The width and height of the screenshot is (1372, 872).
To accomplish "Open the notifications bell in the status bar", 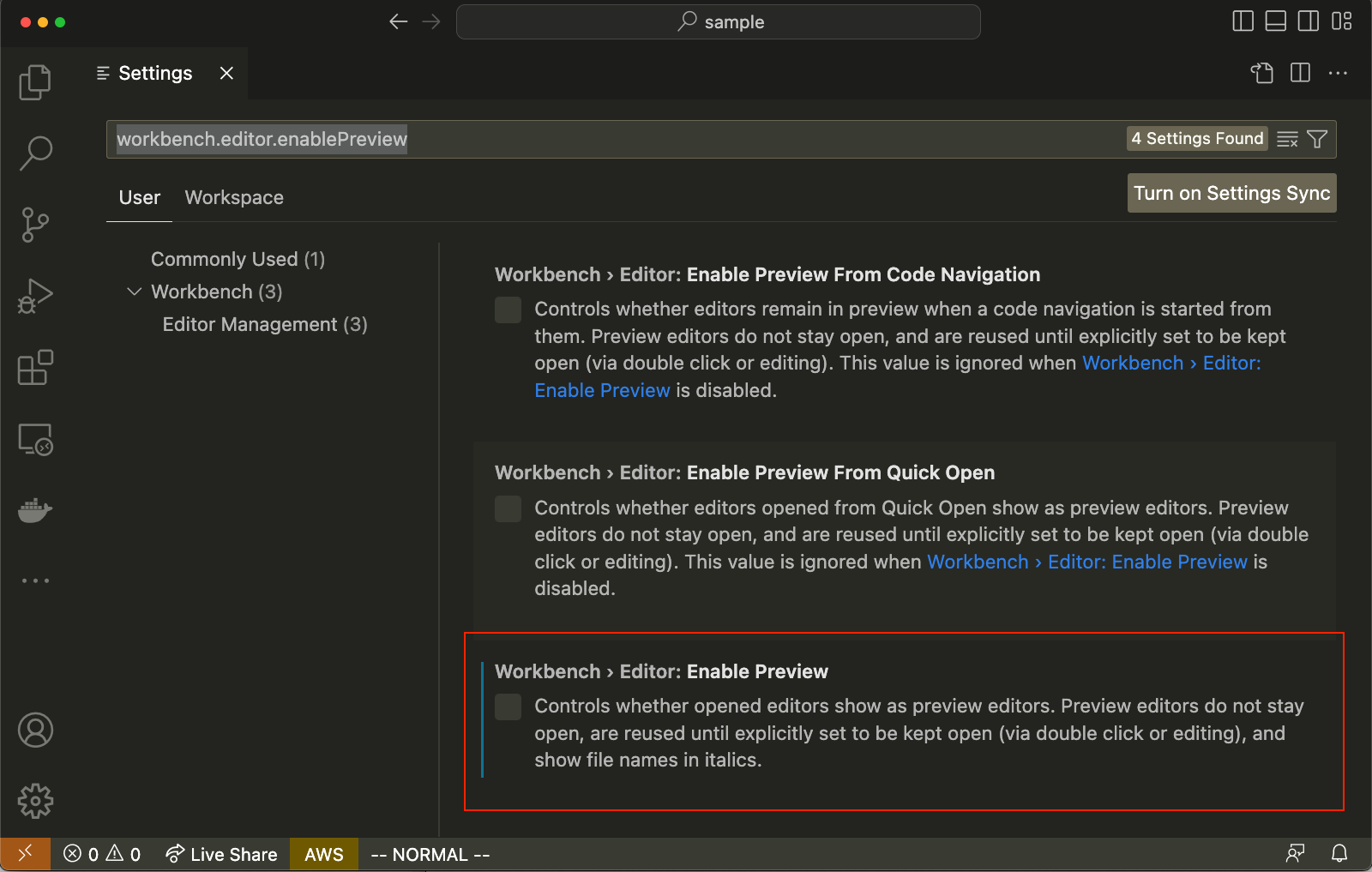I will click(x=1340, y=854).
